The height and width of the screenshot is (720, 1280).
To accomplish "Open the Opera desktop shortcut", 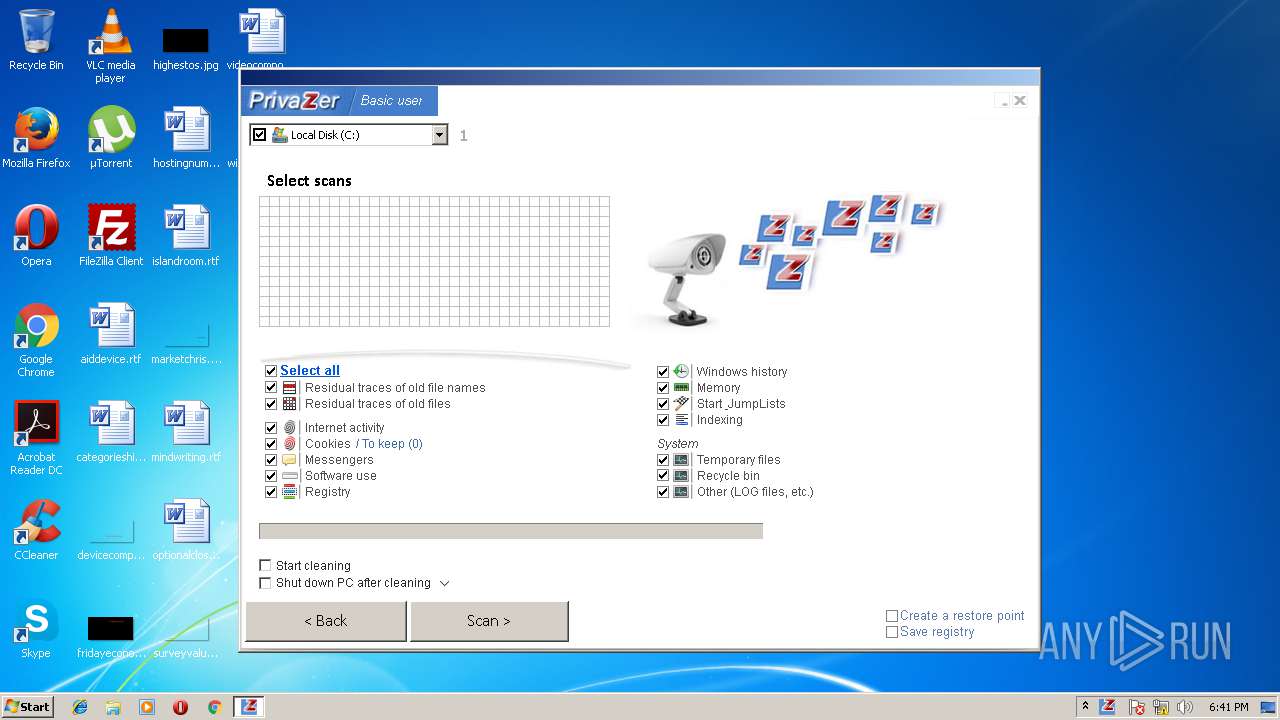I will 36,236.
